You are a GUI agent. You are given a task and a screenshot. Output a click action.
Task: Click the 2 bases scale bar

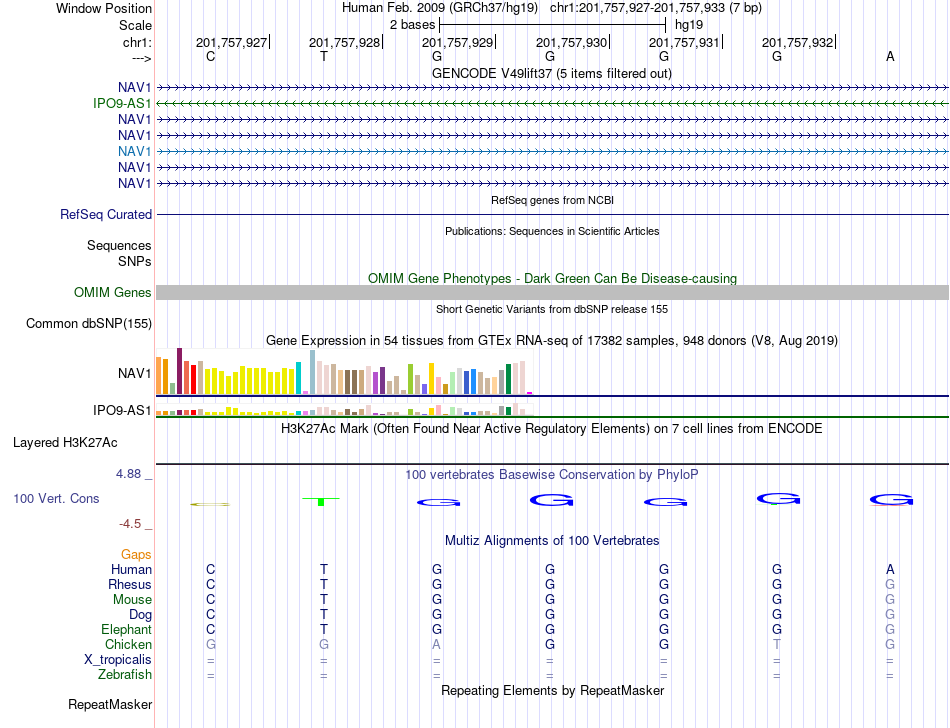[x=553, y=25]
